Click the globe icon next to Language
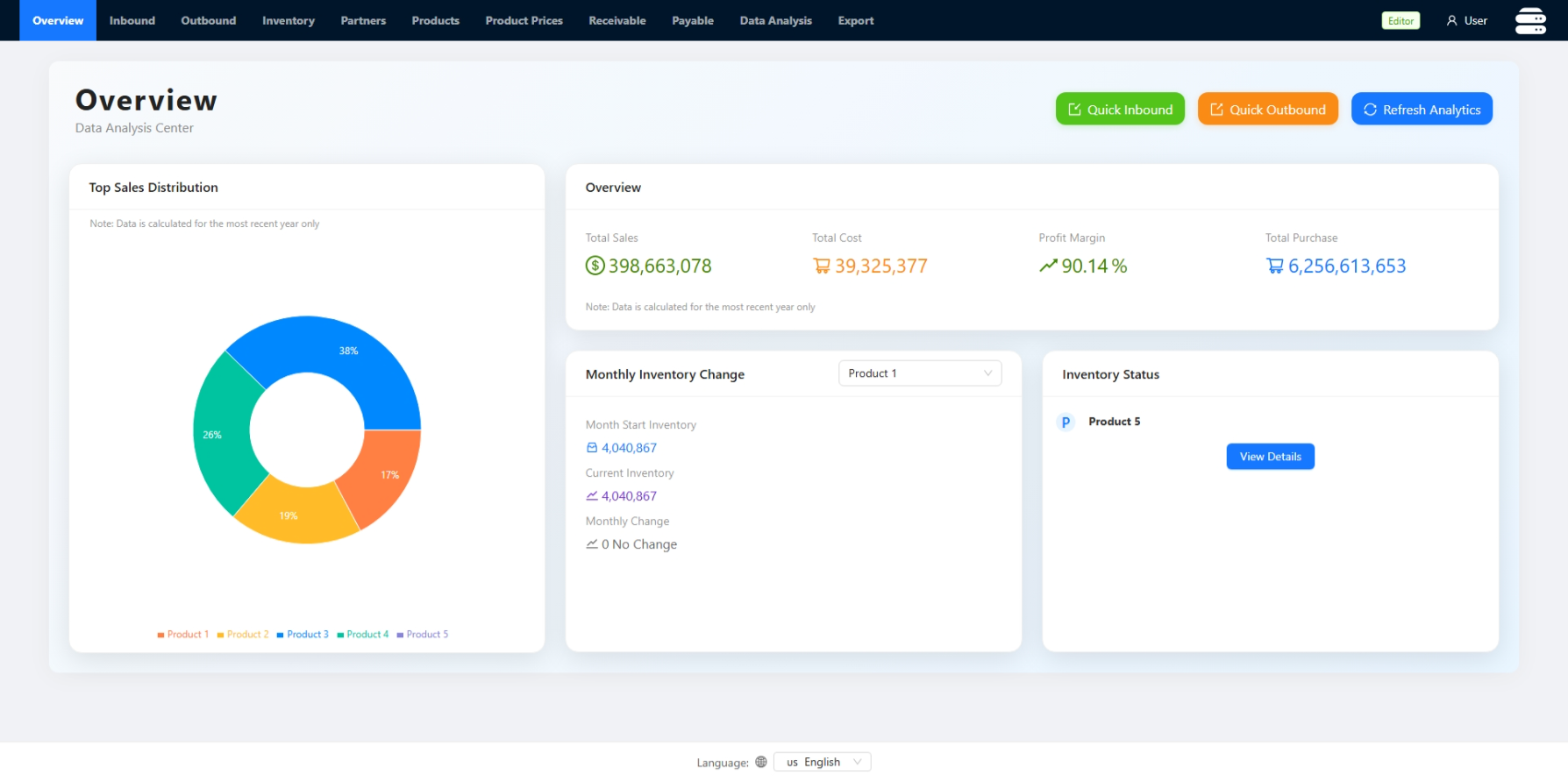1568x781 pixels. point(761,763)
